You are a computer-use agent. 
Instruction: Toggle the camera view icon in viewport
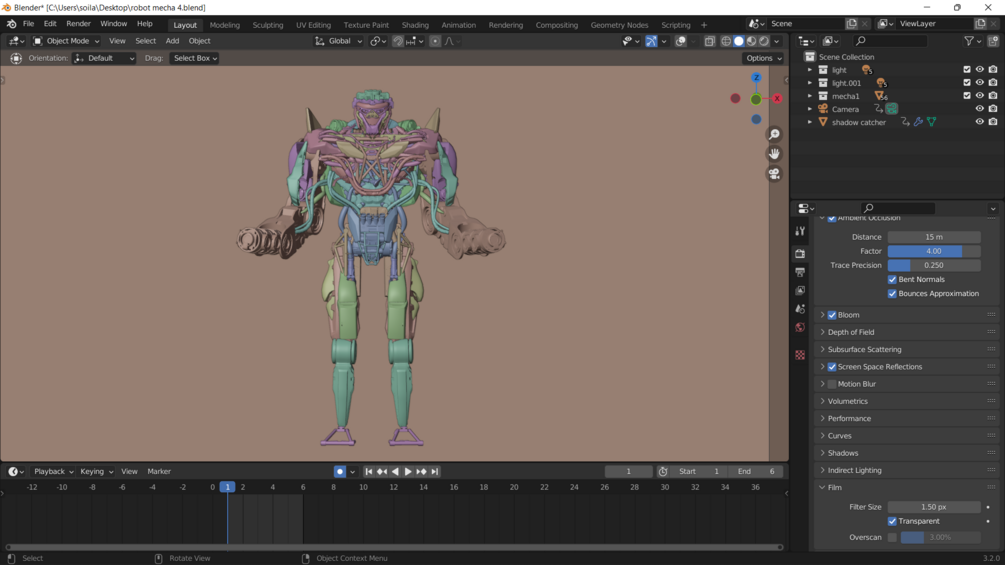point(774,174)
